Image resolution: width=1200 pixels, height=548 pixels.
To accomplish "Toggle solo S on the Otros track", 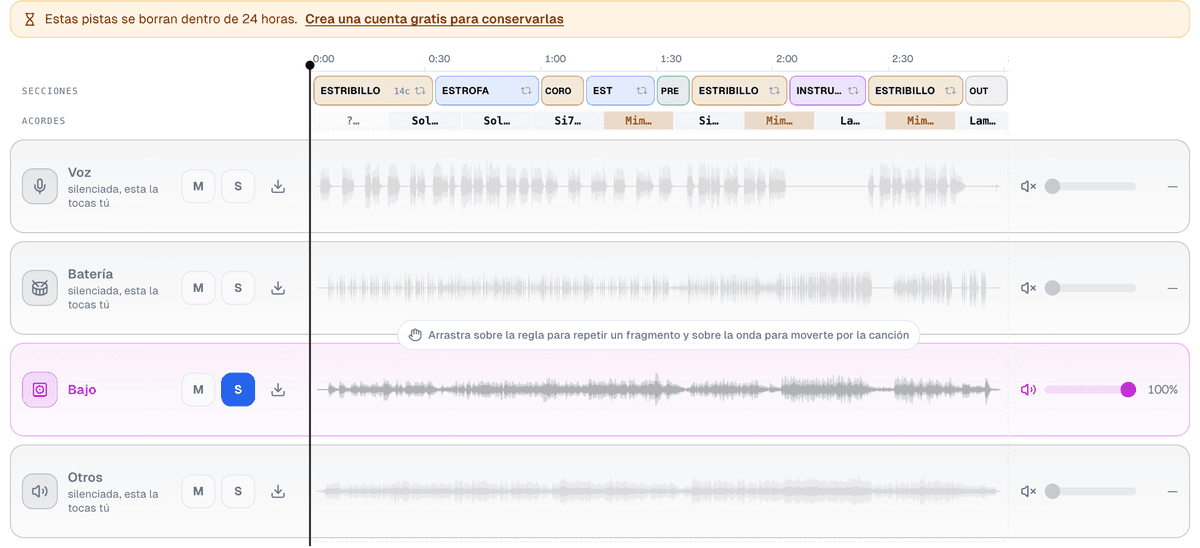I will click(x=238, y=491).
